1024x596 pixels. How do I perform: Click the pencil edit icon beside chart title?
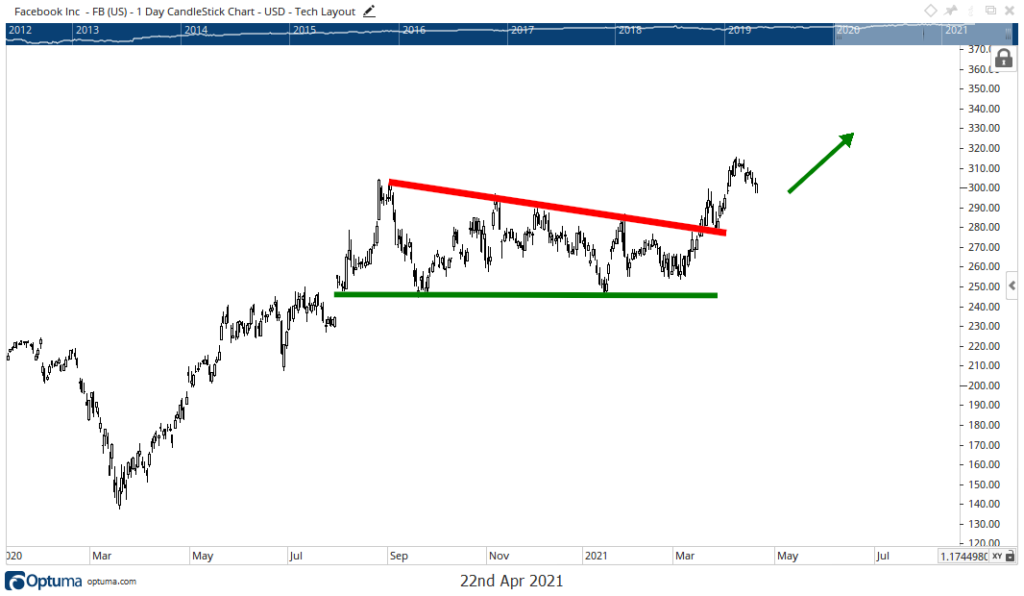[369, 11]
